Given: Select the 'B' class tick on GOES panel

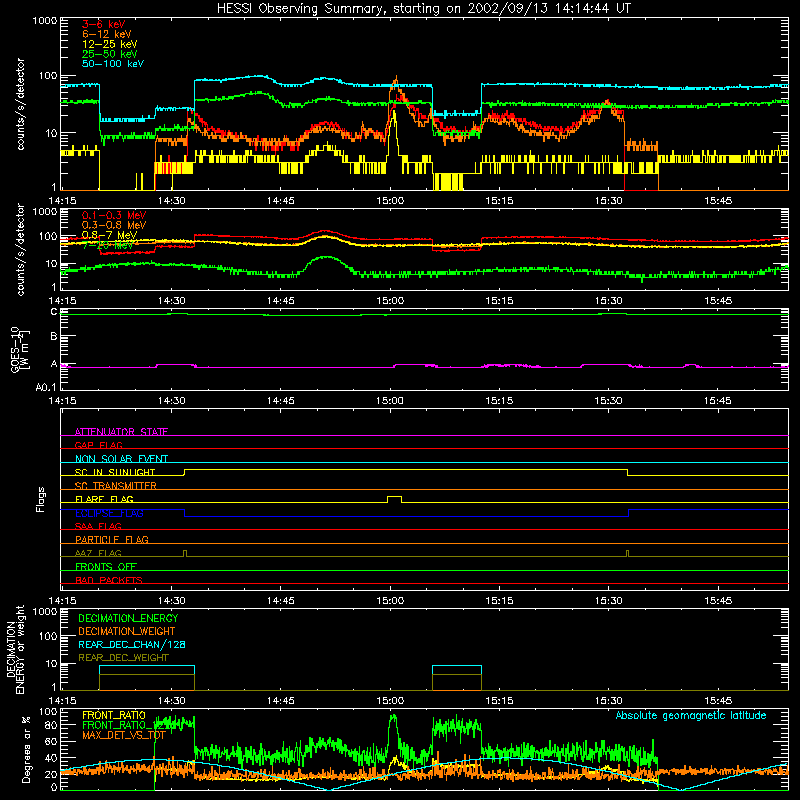Looking at the screenshot, I should 54,337.
